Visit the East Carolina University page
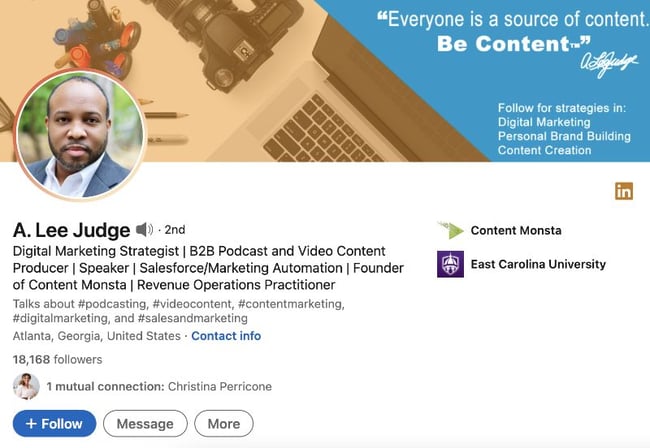The width and height of the screenshot is (650, 448). pos(538,264)
